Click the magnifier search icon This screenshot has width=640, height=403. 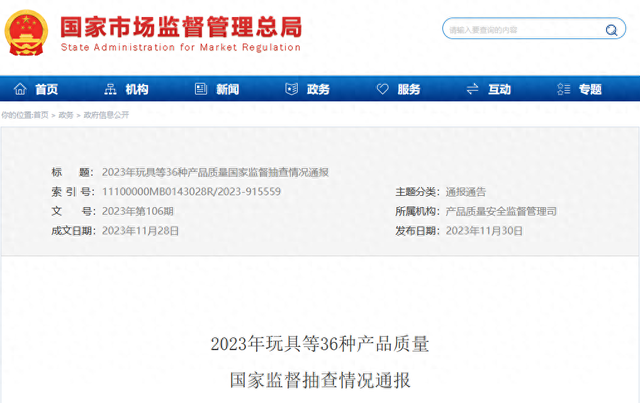pyautogui.click(x=611, y=29)
